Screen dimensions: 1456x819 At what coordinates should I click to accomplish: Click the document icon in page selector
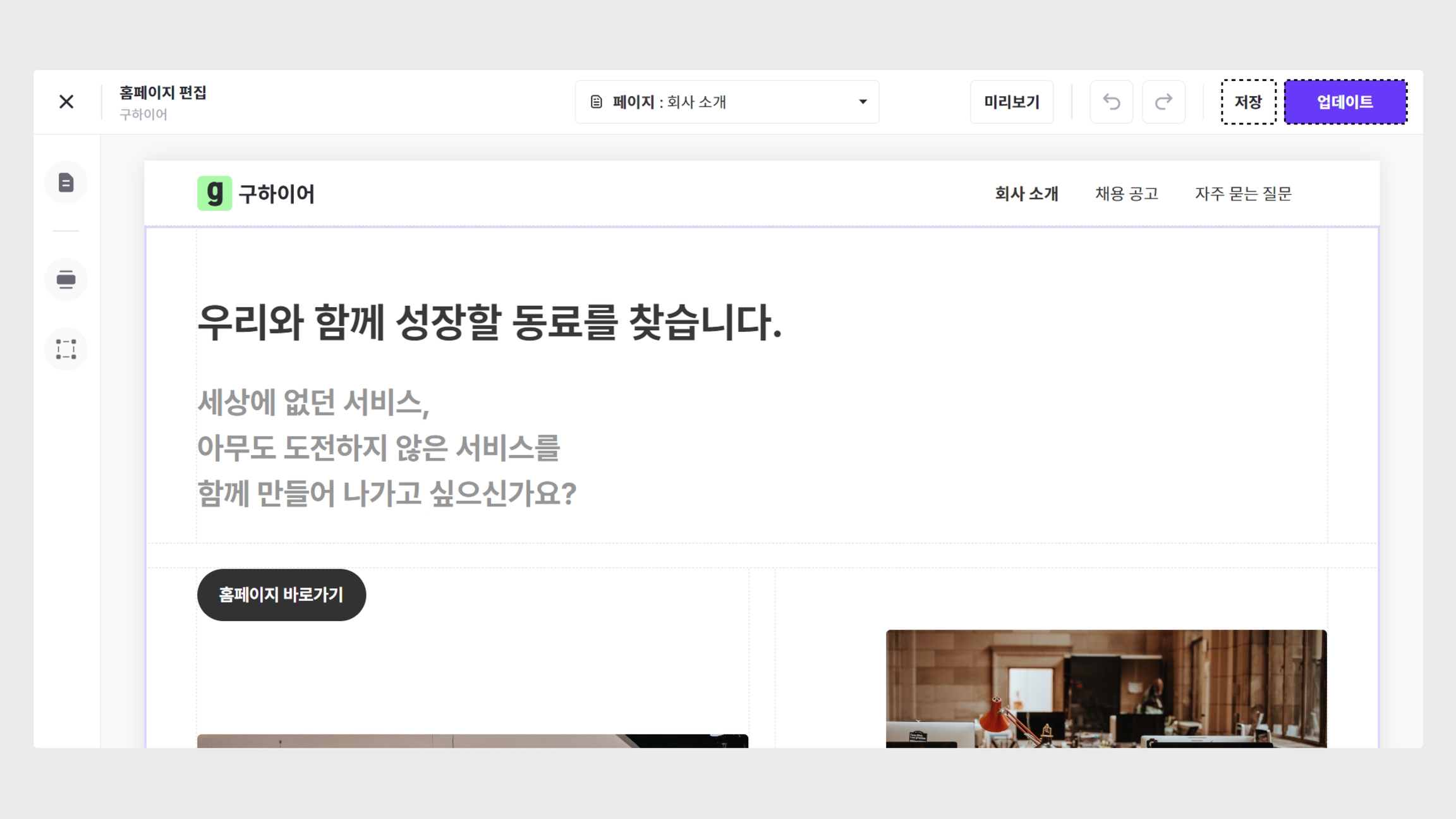pos(596,102)
